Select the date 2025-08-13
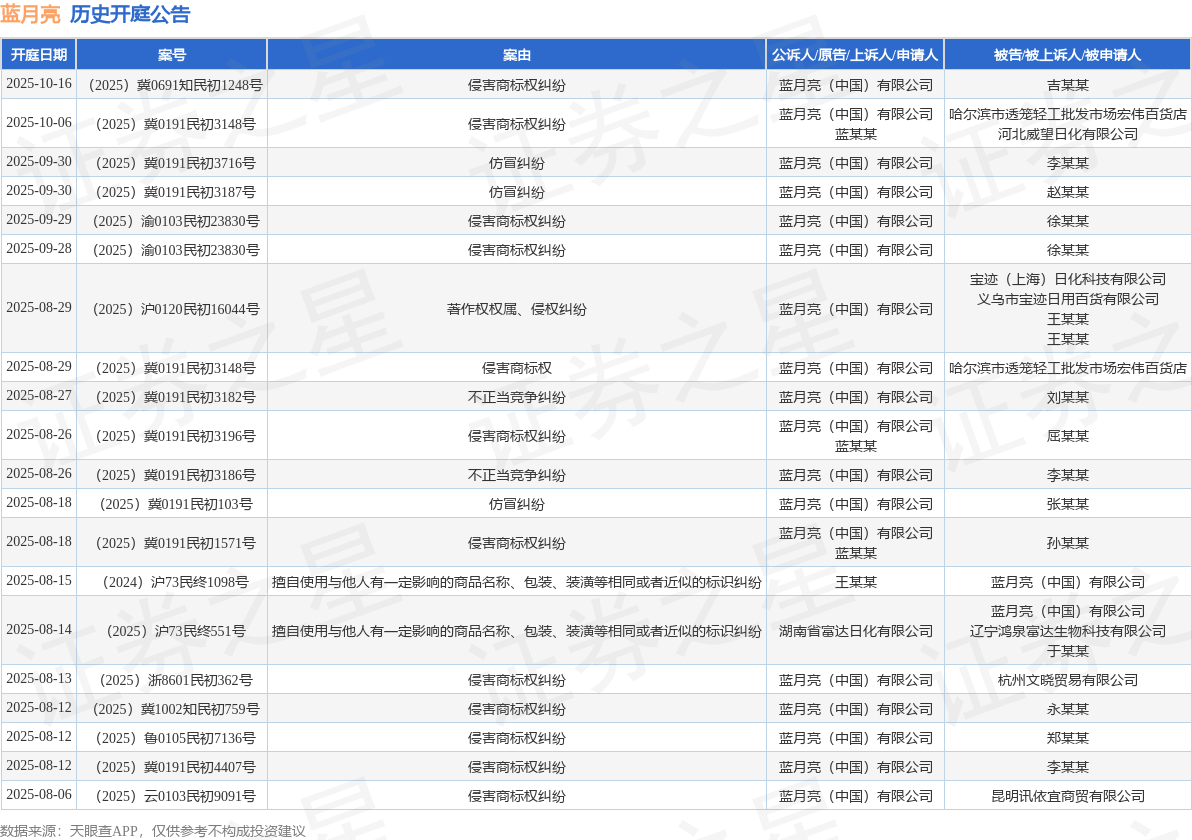 pos(39,679)
